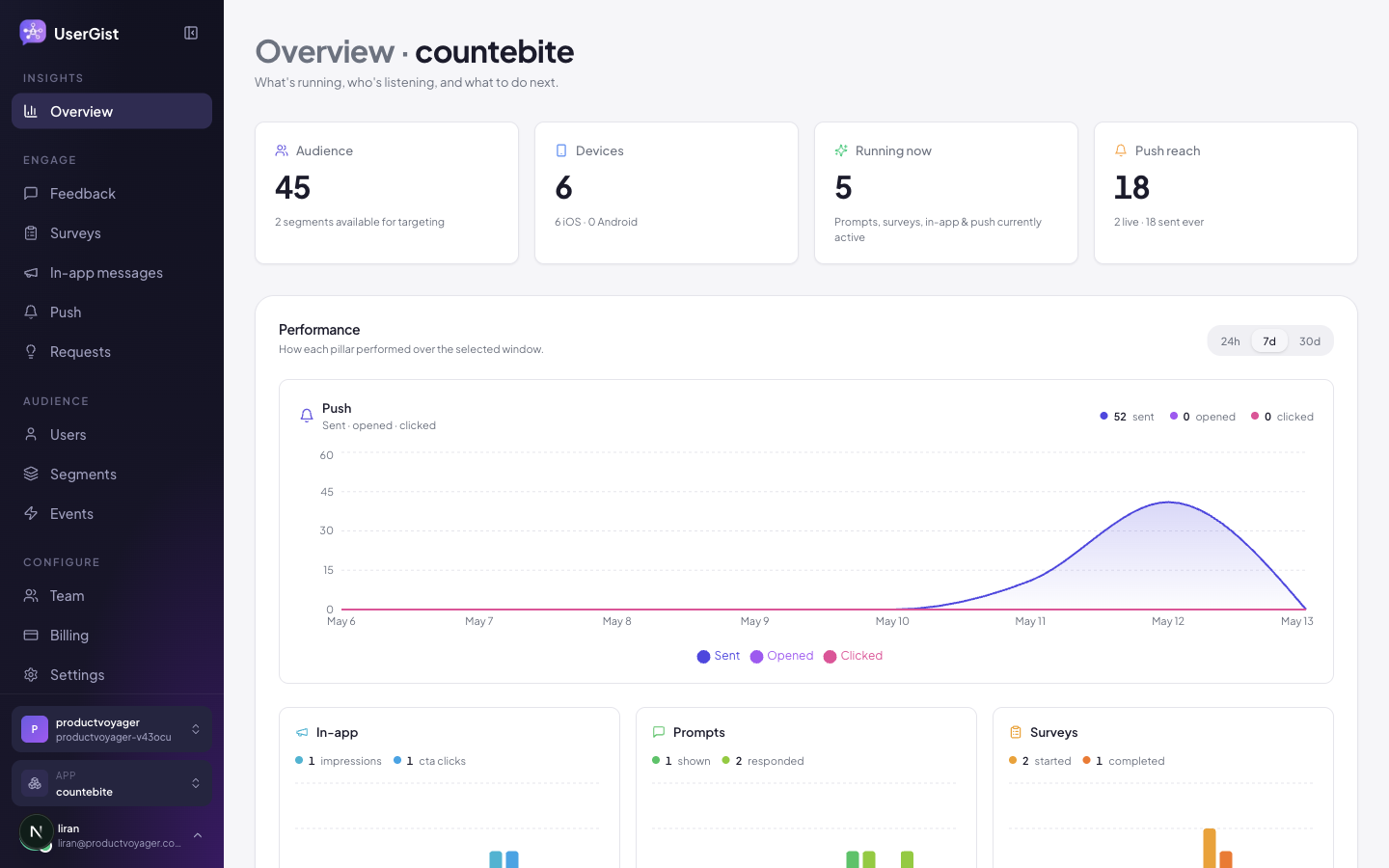This screenshot has height=868, width=1389.
Task: Click the Billing credit card icon
Action: tap(31, 635)
